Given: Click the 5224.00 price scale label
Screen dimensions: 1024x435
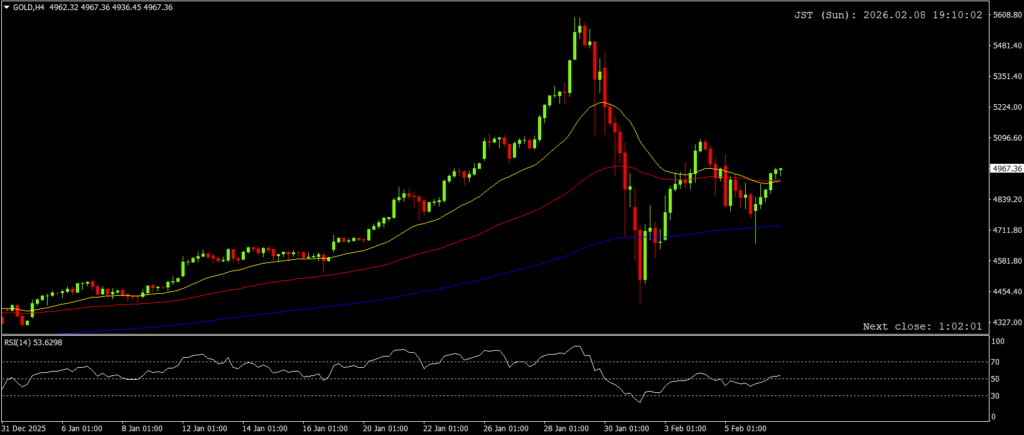Looking at the screenshot, I should click(x=1005, y=108).
